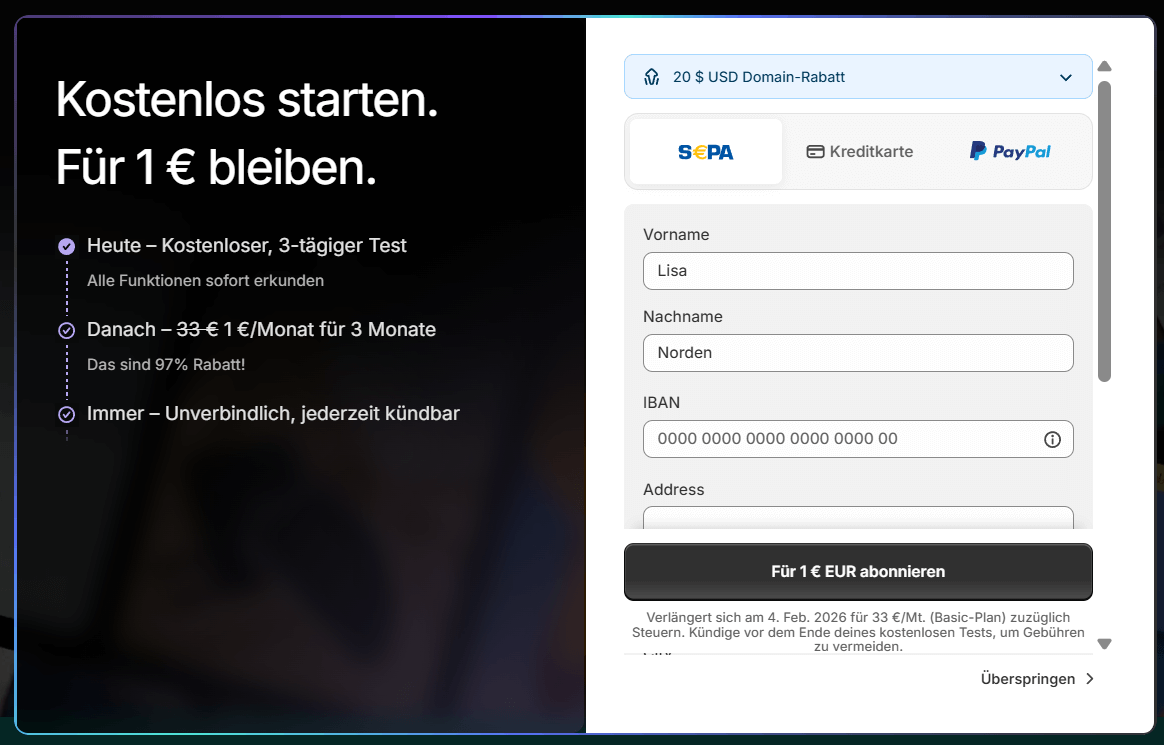The image size is (1164, 745).
Task: Select the SEPA payment tab
Action: coord(706,152)
